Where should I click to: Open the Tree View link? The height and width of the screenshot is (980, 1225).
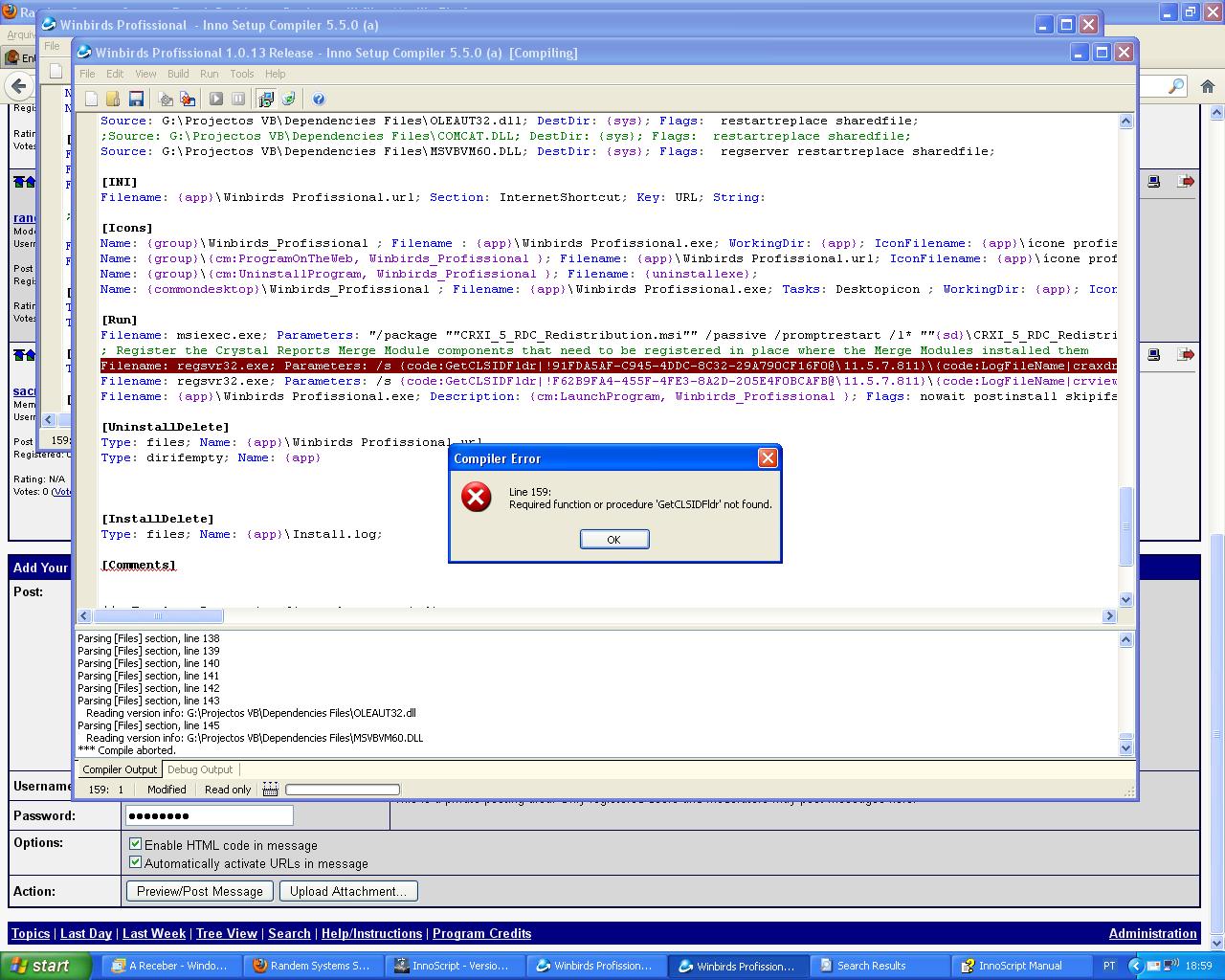tap(227, 933)
